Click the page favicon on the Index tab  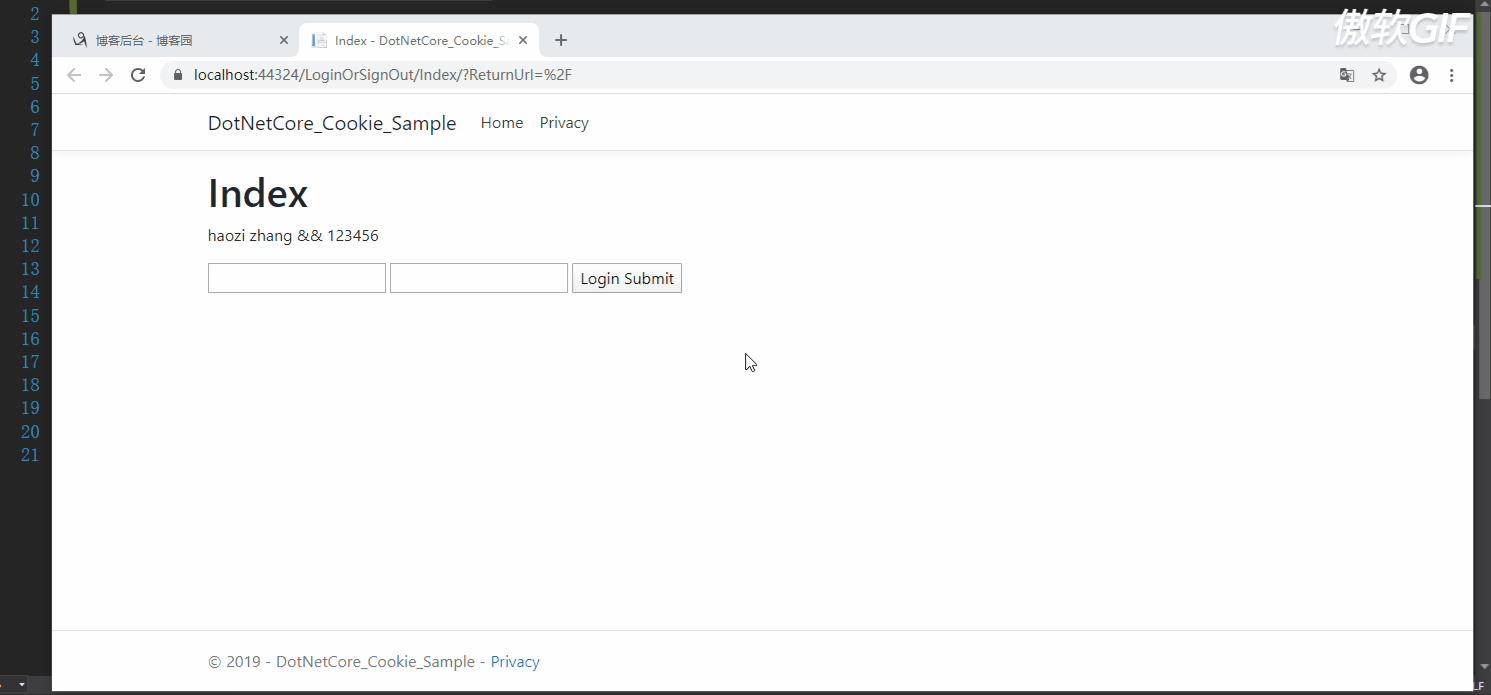tap(319, 40)
